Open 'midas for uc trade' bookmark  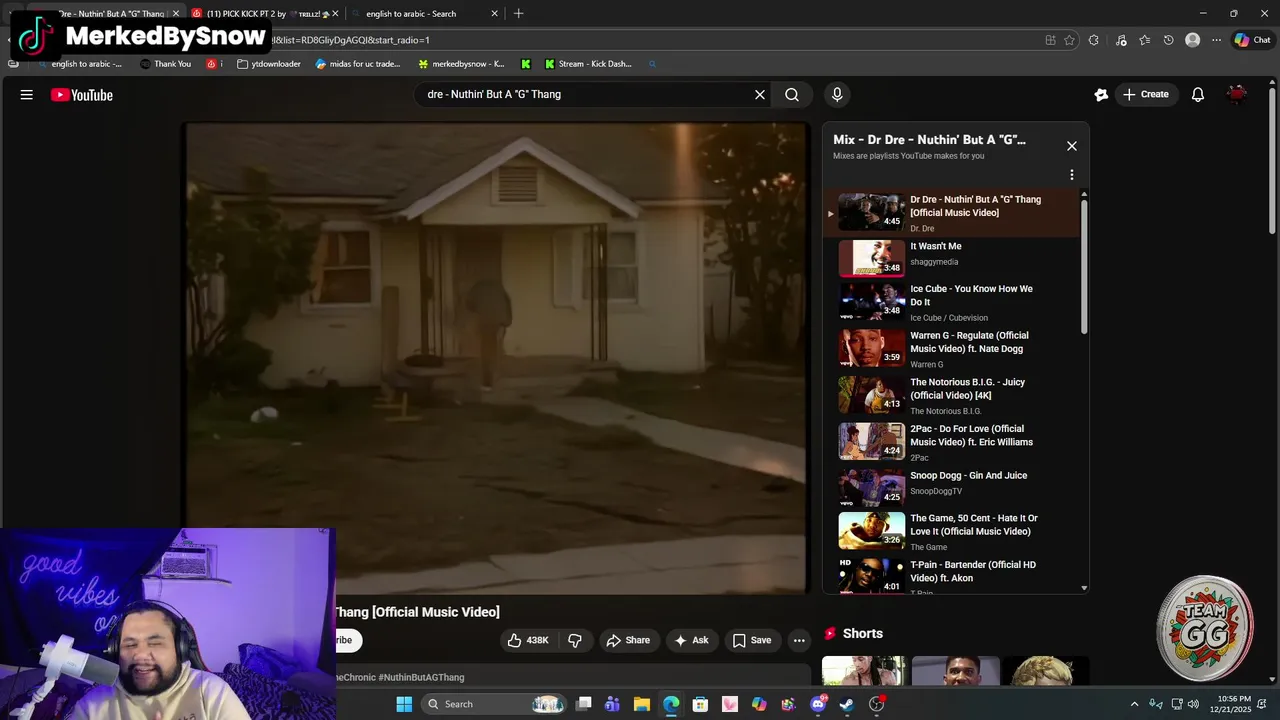358,64
